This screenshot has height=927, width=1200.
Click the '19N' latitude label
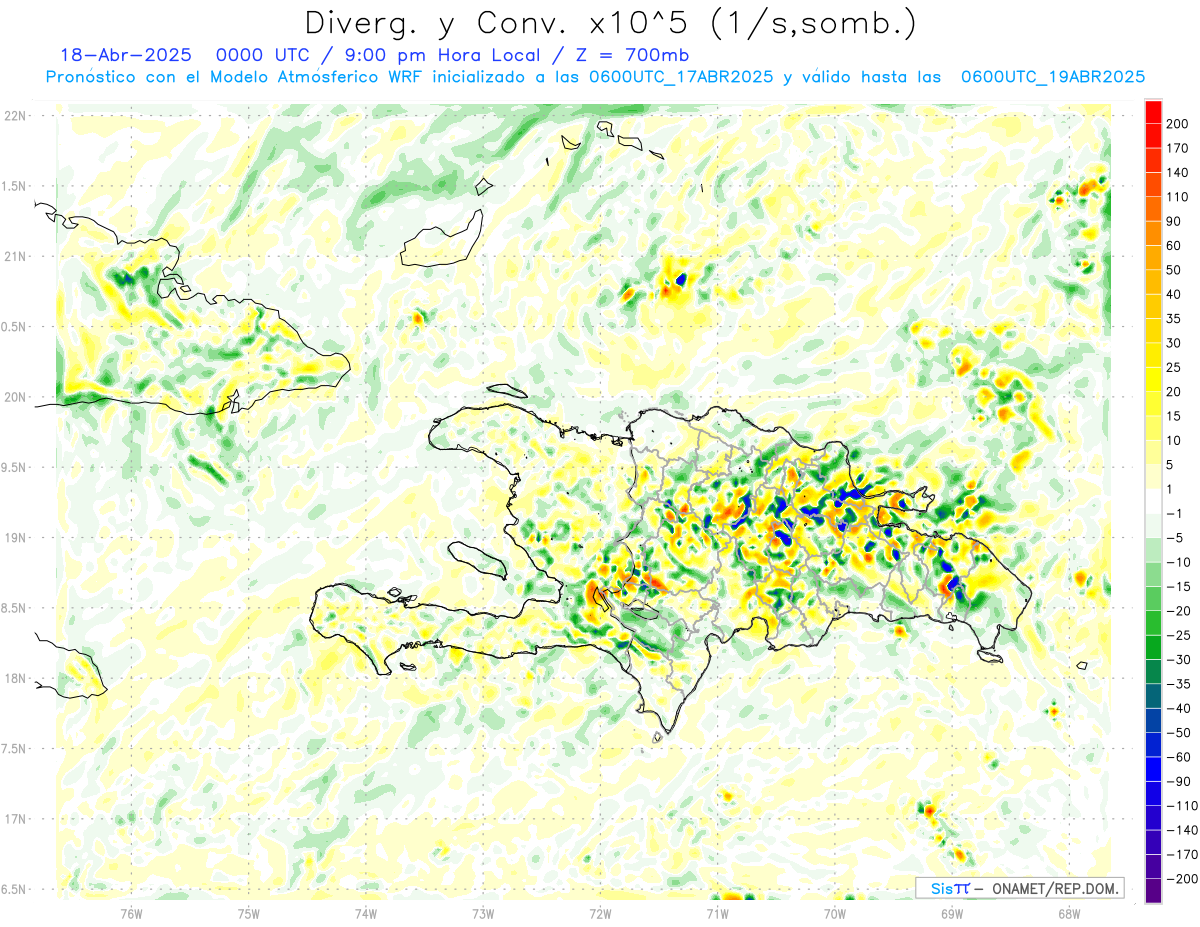pyautogui.click(x=14, y=538)
